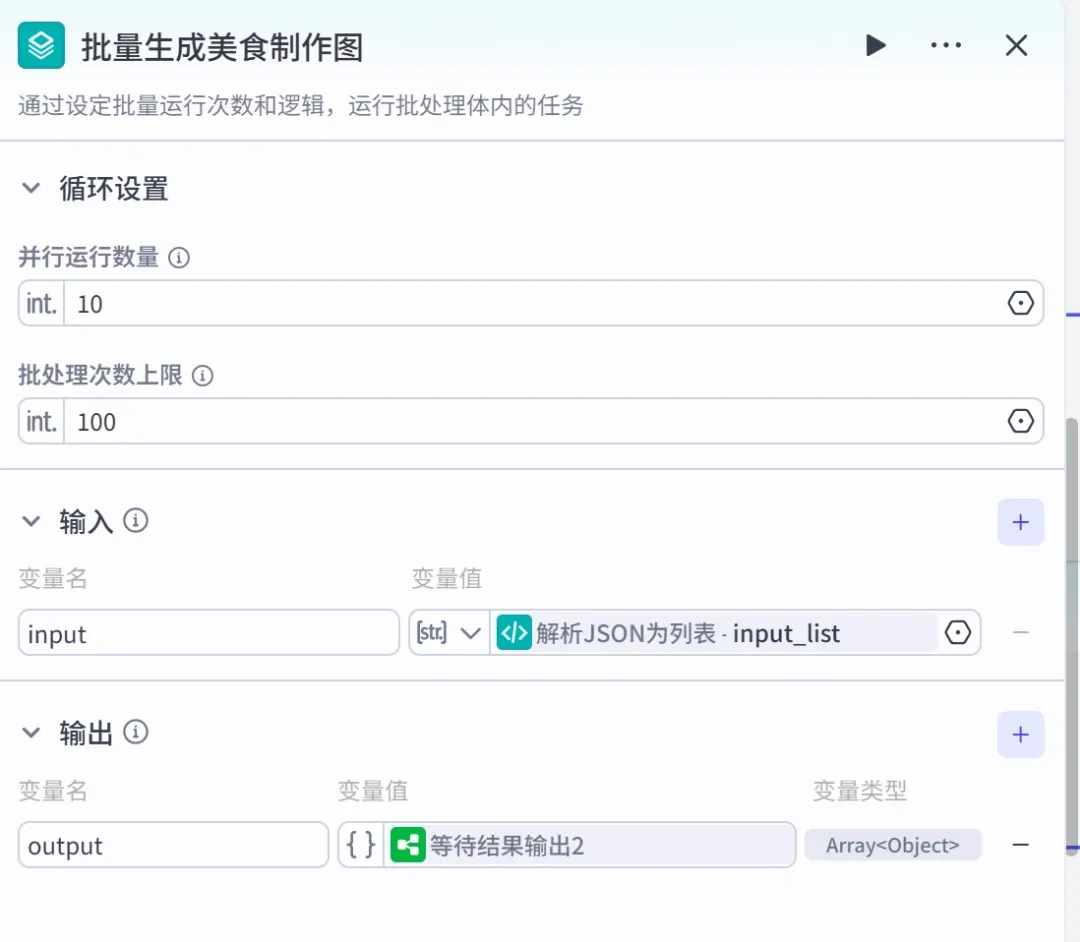Click variable reference hexagon for batch limit

click(1020, 421)
